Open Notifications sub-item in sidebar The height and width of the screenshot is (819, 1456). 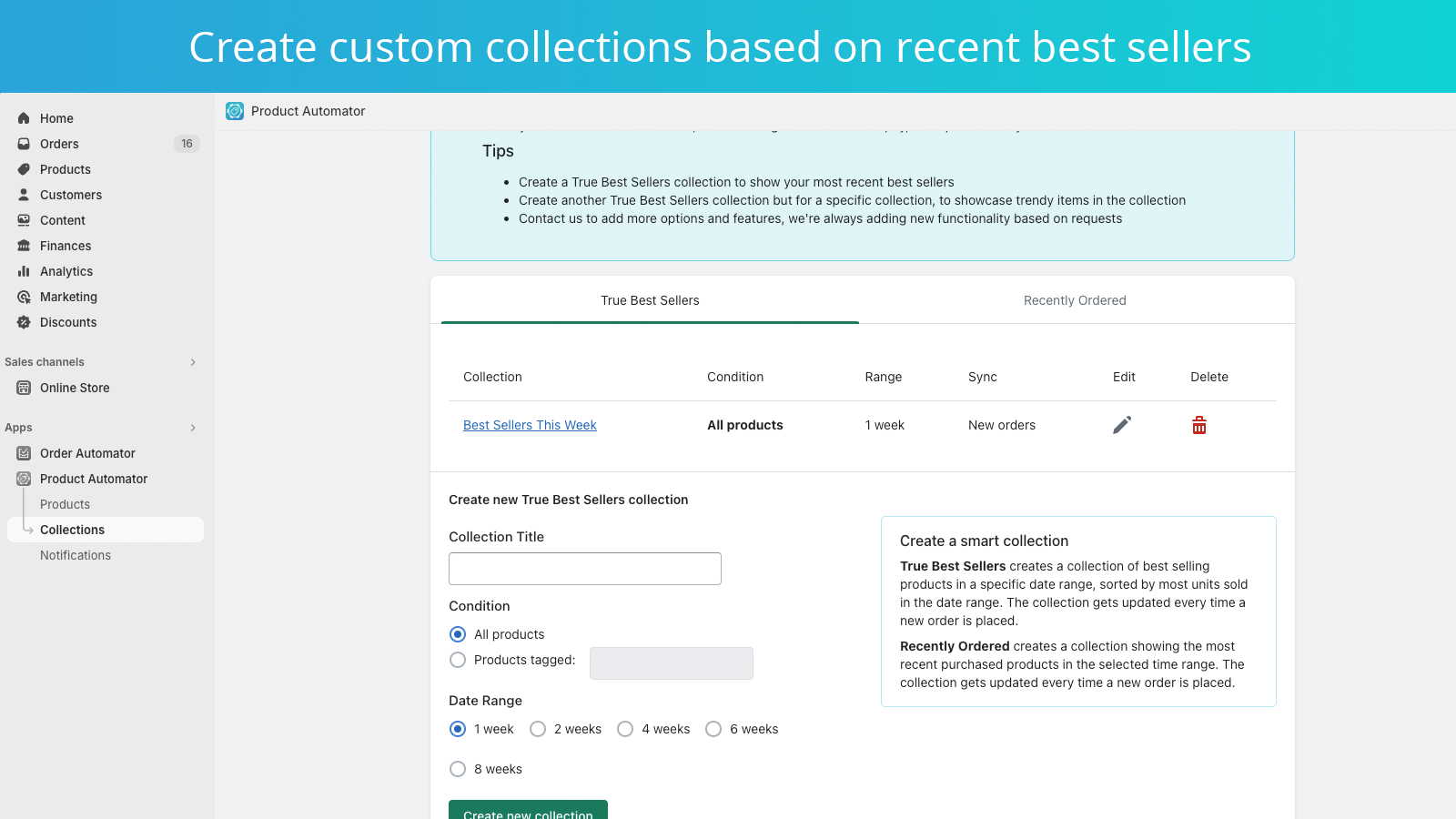point(76,555)
